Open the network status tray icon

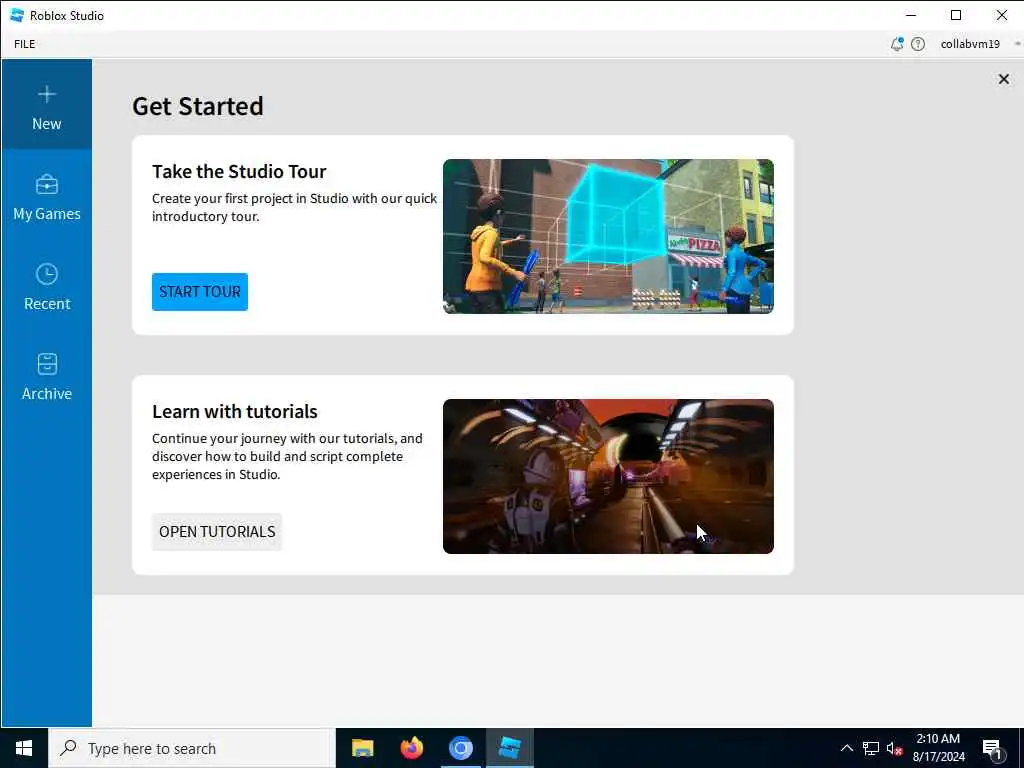(871, 748)
